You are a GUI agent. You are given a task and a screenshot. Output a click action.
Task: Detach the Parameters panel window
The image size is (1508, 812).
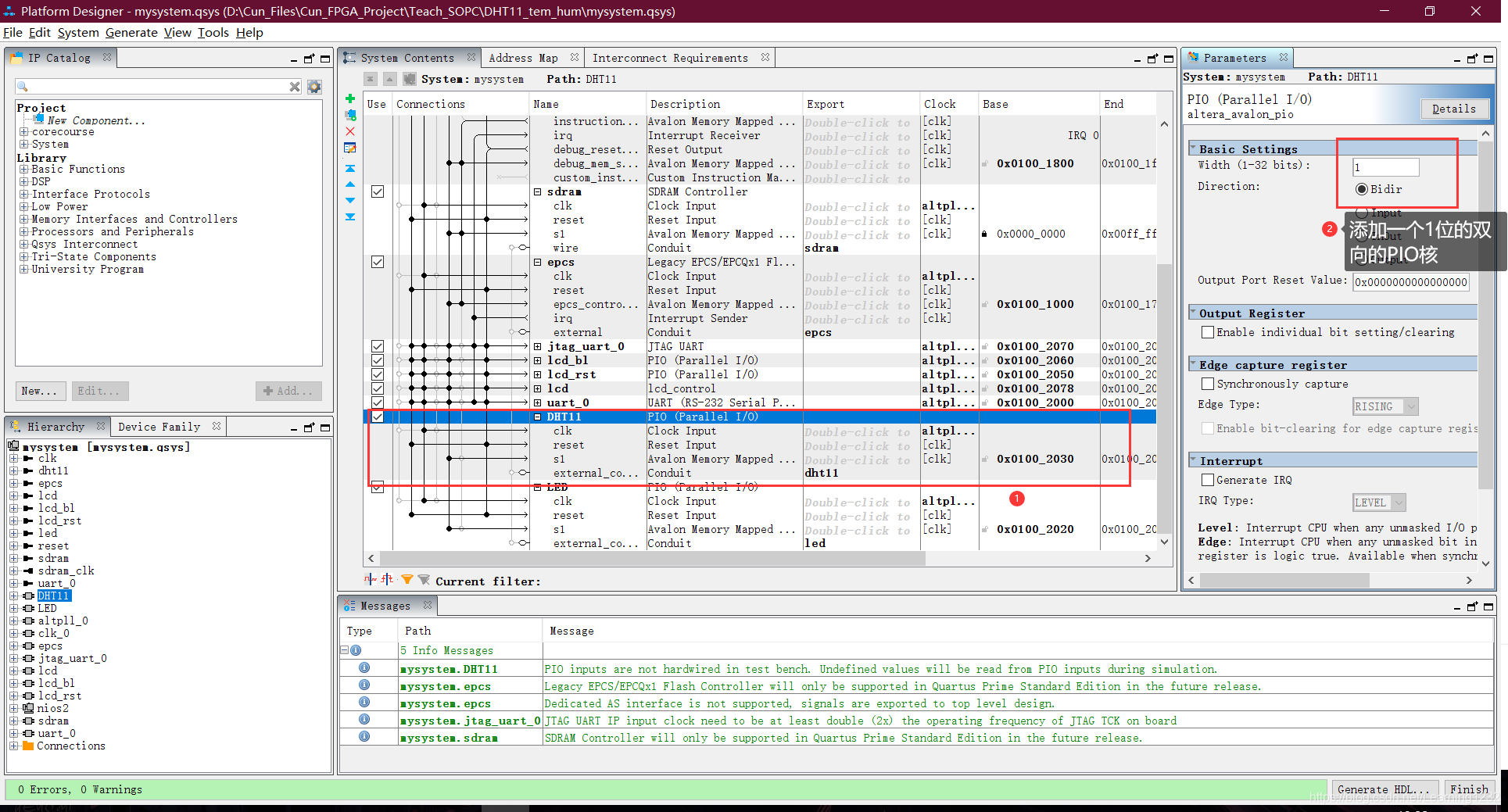[x=1473, y=59]
